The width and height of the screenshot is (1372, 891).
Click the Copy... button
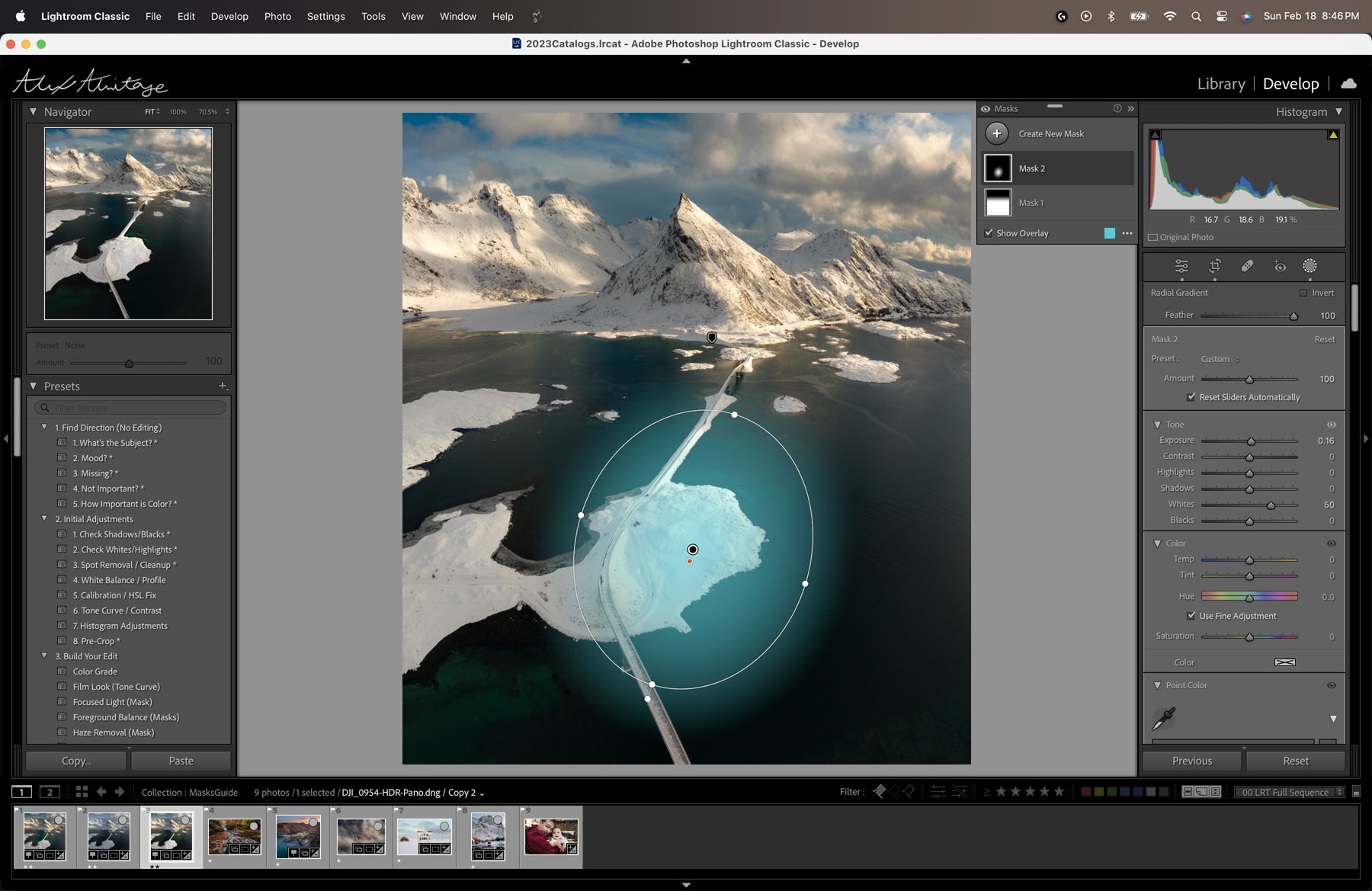[x=76, y=761]
